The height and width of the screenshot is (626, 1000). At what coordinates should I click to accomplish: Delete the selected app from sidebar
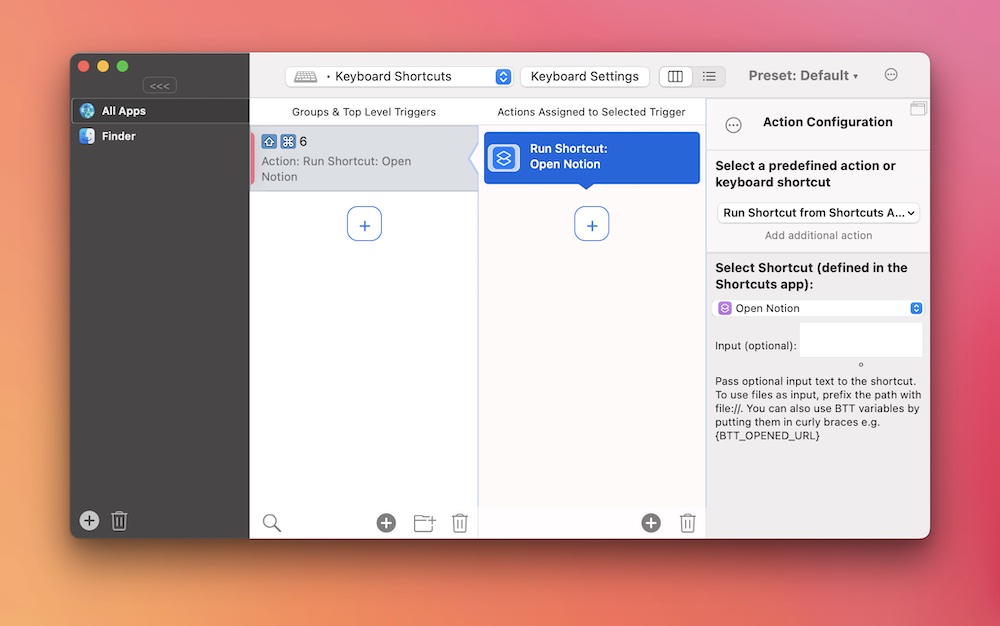pyautogui.click(x=119, y=521)
